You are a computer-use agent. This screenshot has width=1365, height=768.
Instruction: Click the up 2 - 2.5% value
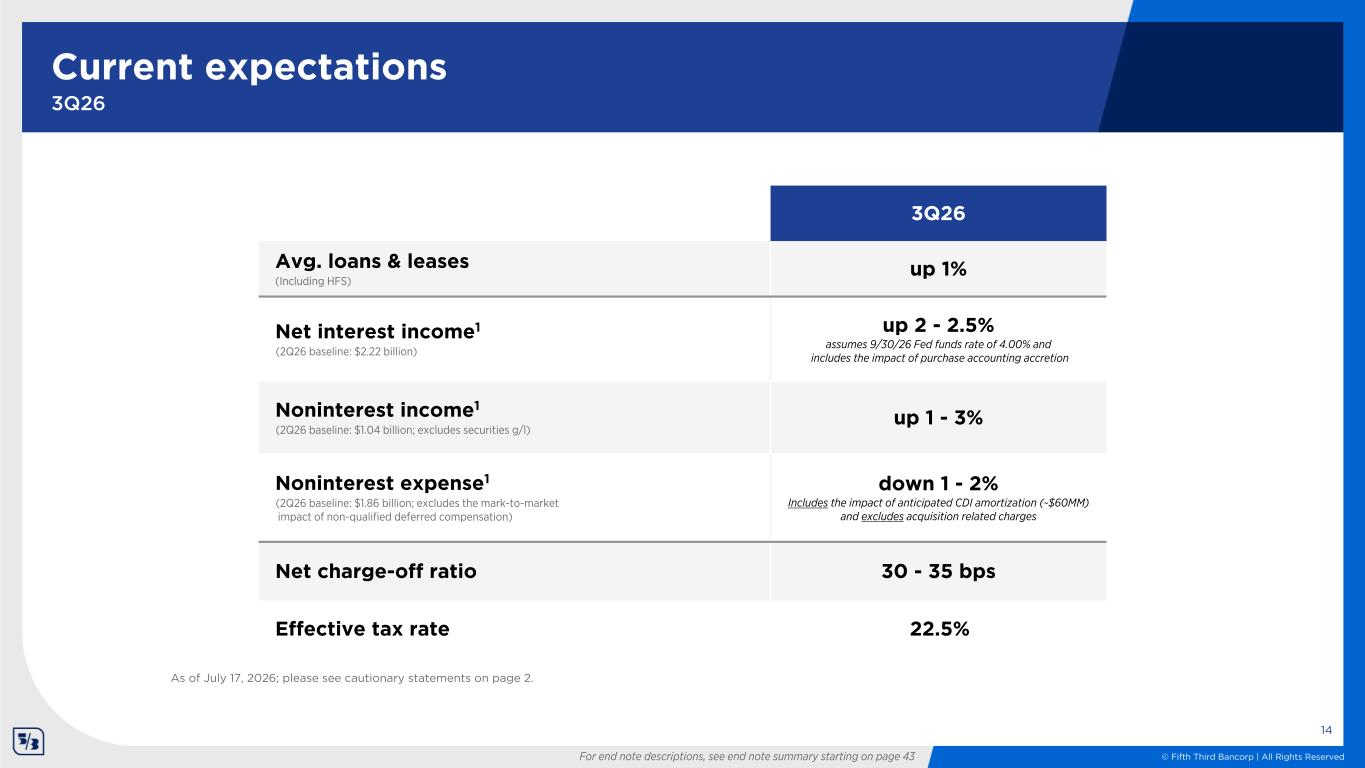click(938, 324)
